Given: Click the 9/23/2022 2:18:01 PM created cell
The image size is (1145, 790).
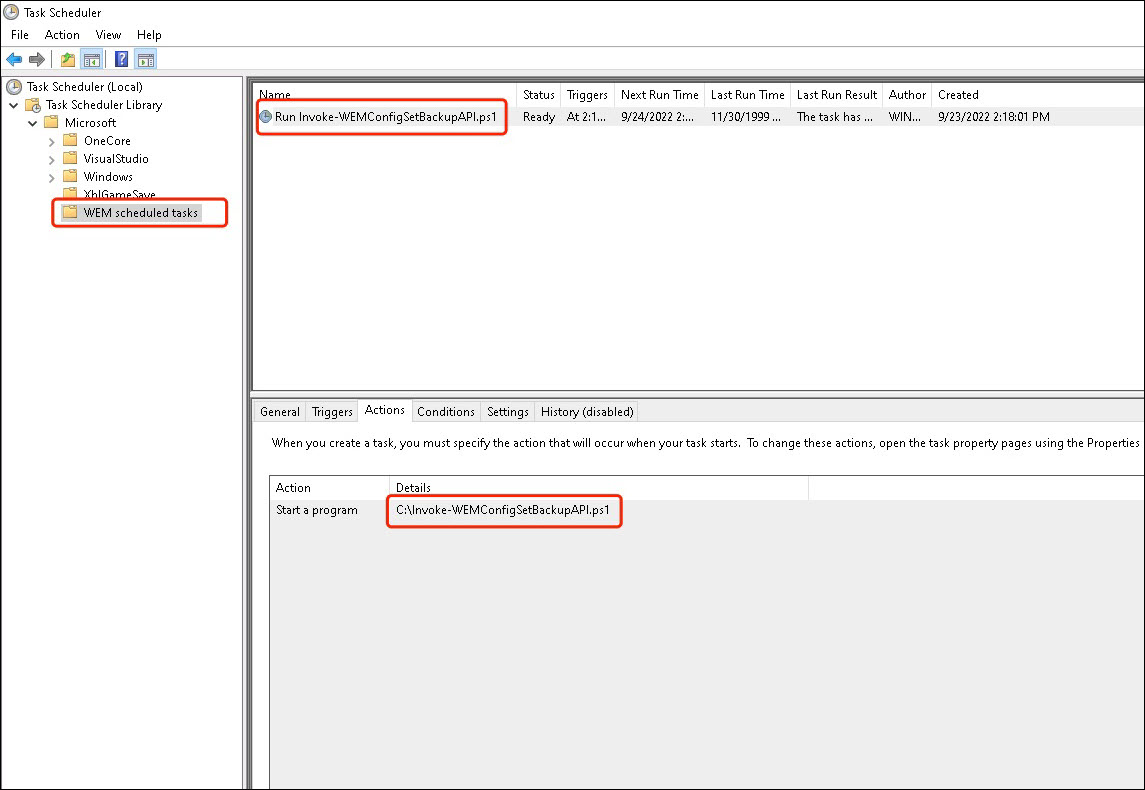Looking at the screenshot, I should 994,117.
